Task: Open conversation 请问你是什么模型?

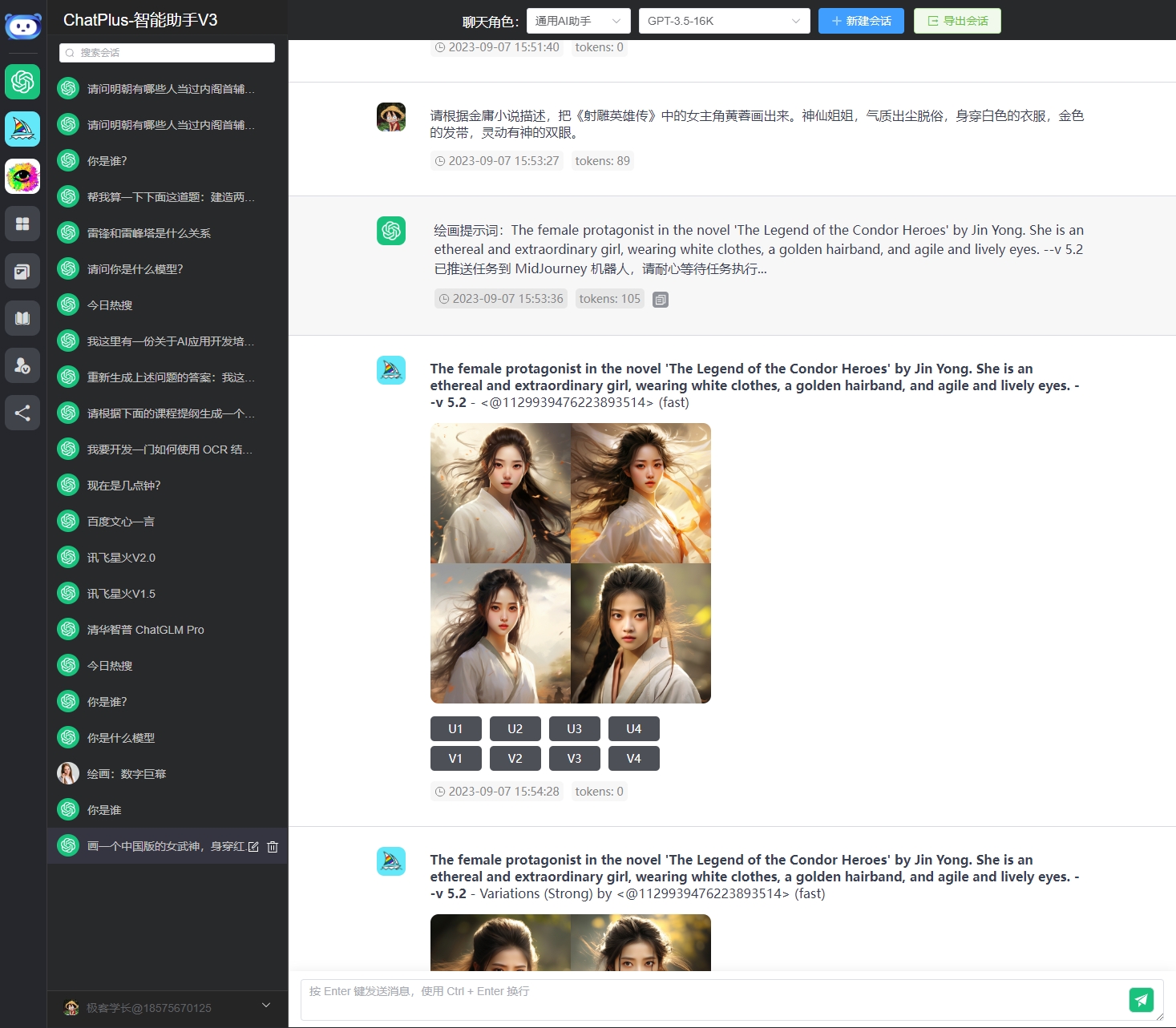Action: click(x=167, y=268)
